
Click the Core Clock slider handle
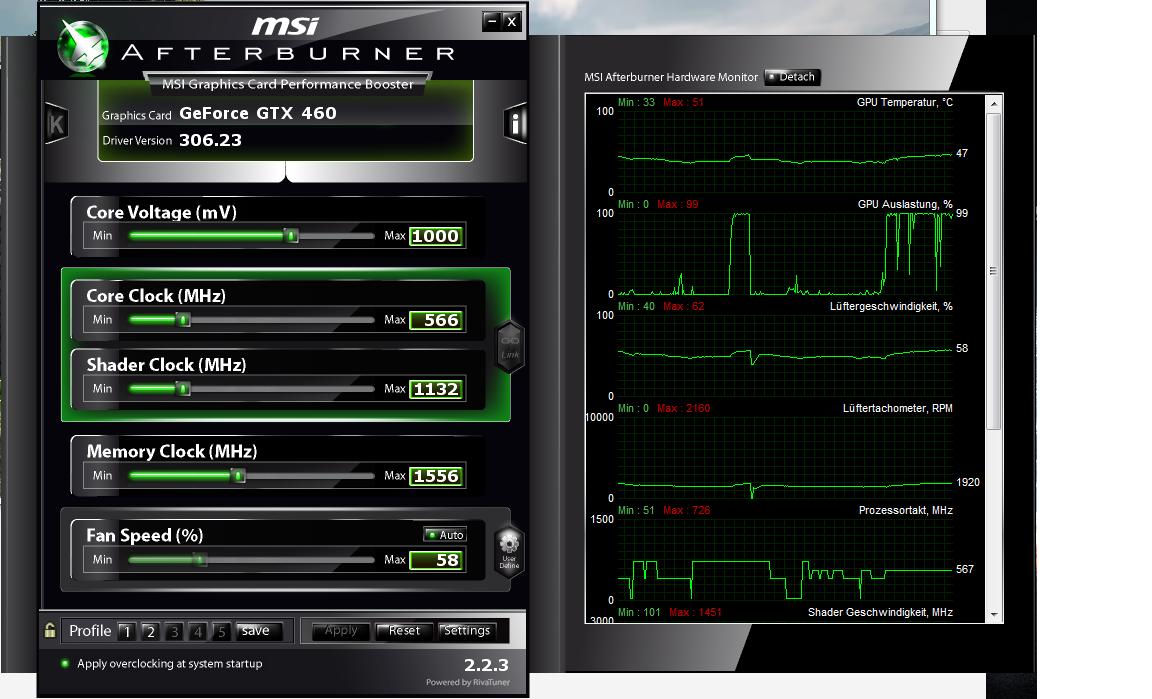pos(184,320)
